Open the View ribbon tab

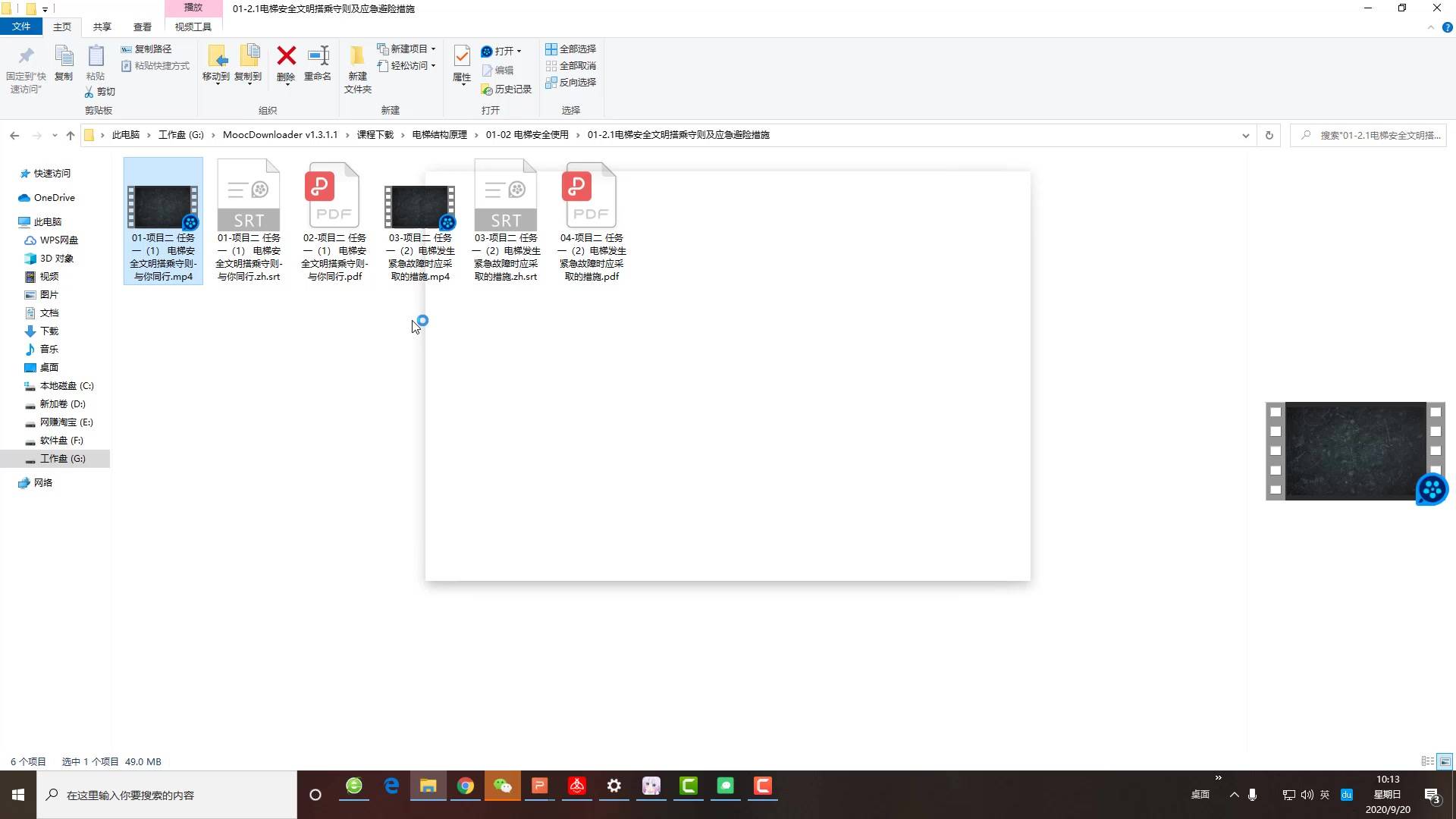(142, 27)
